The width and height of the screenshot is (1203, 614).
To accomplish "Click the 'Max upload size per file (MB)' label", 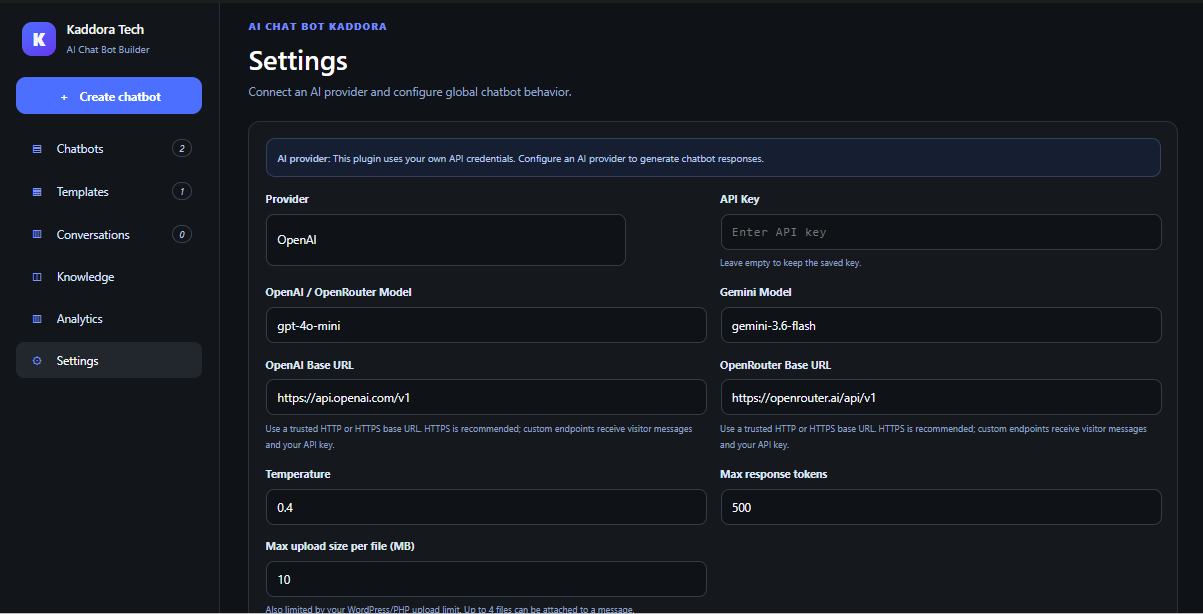I will click(340, 546).
